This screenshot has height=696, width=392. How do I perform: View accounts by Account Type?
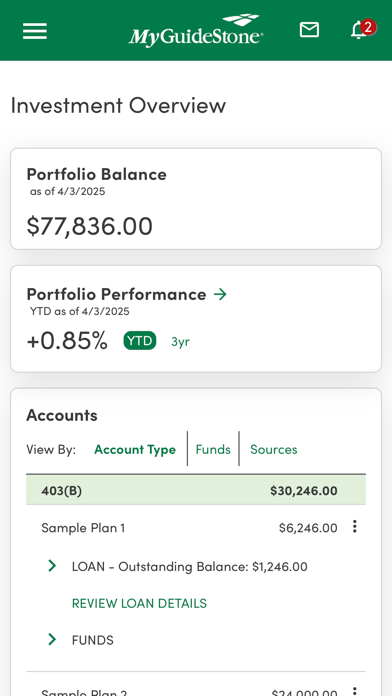(x=135, y=449)
